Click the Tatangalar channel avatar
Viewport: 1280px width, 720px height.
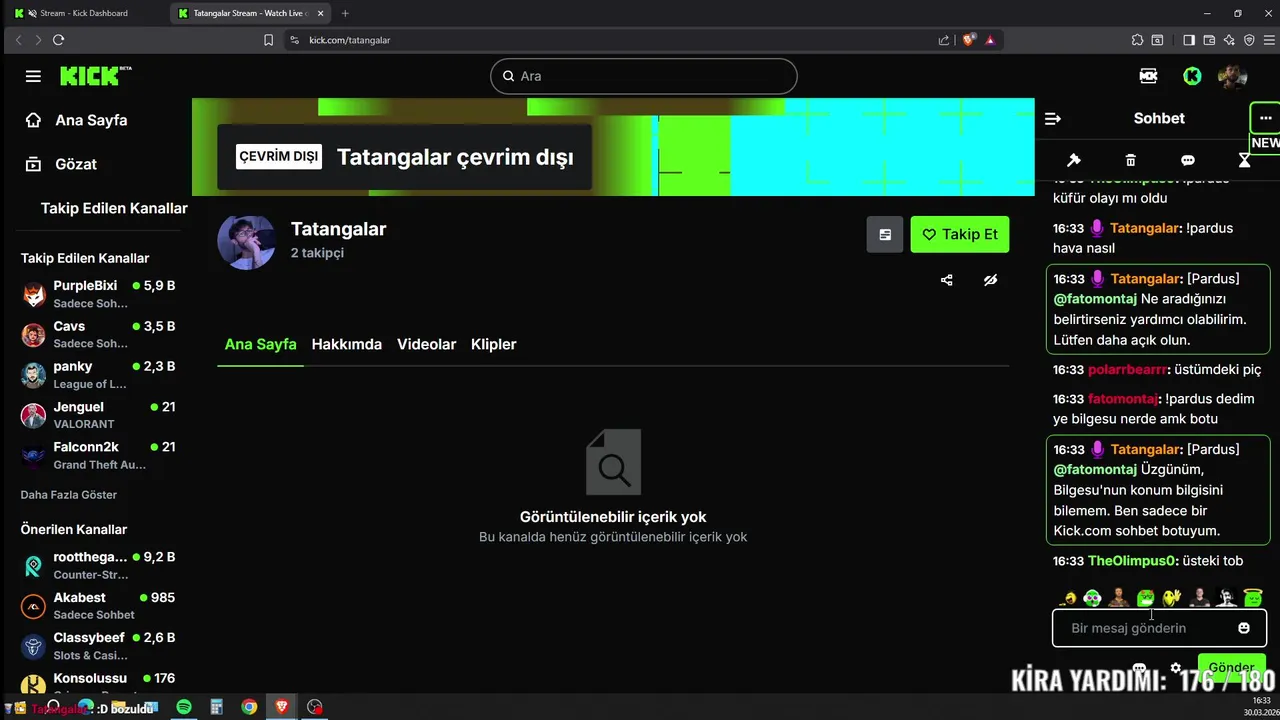[246, 242]
